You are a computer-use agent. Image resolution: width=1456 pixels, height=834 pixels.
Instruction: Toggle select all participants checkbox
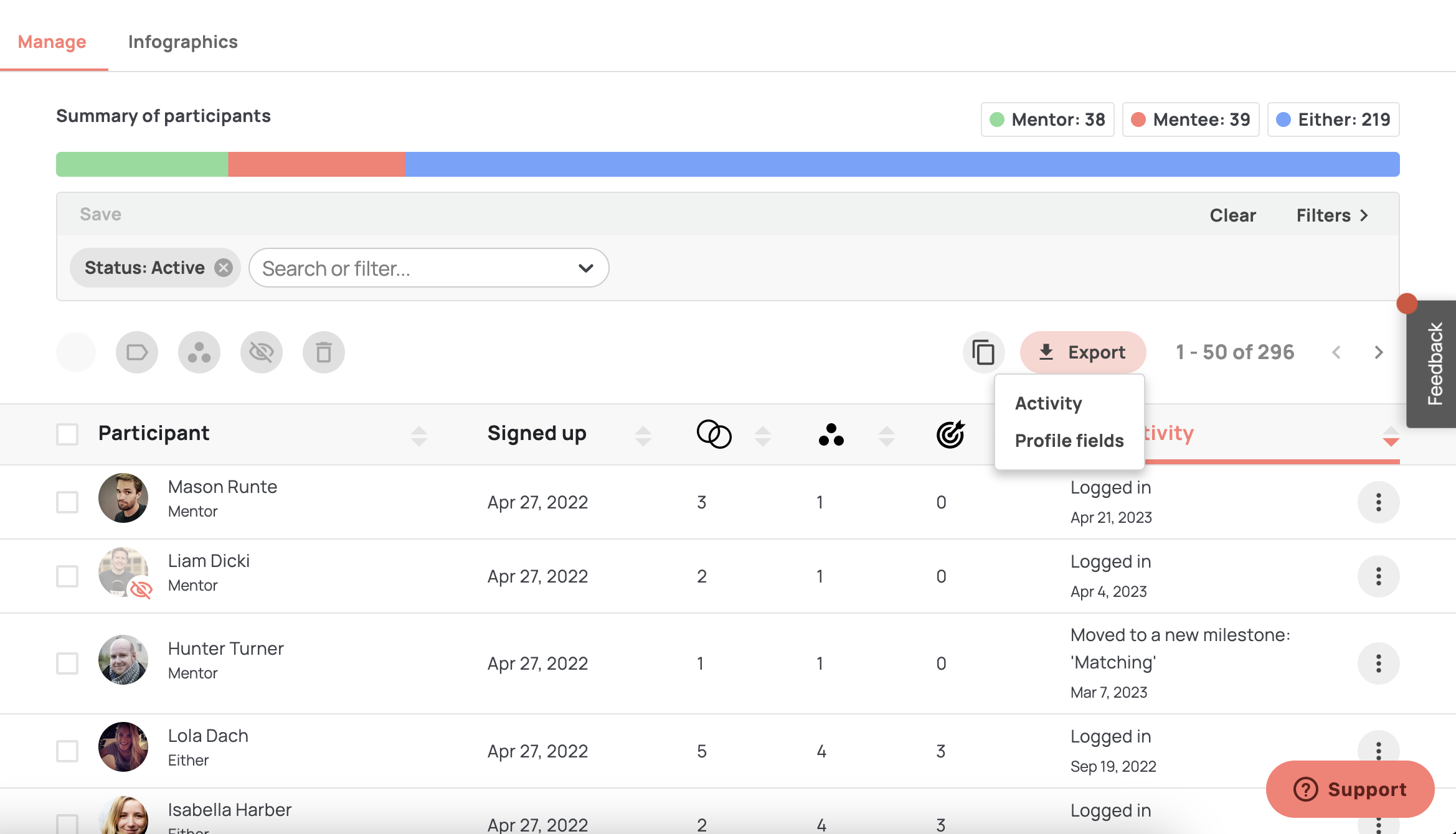pyautogui.click(x=67, y=434)
